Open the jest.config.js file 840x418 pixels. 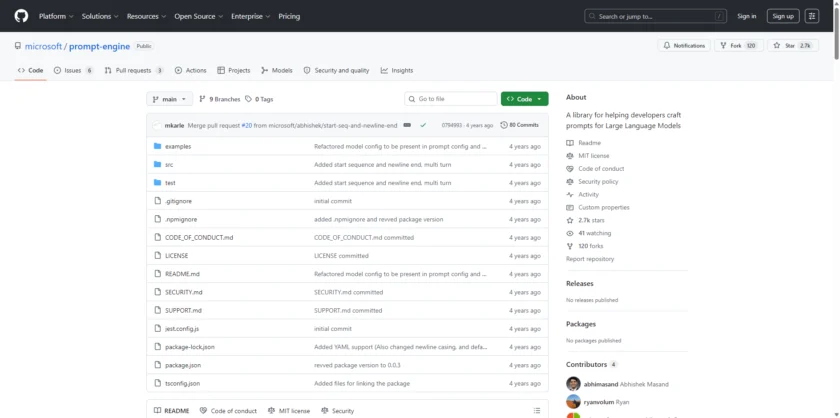pyautogui.click(x=182, y=329)
